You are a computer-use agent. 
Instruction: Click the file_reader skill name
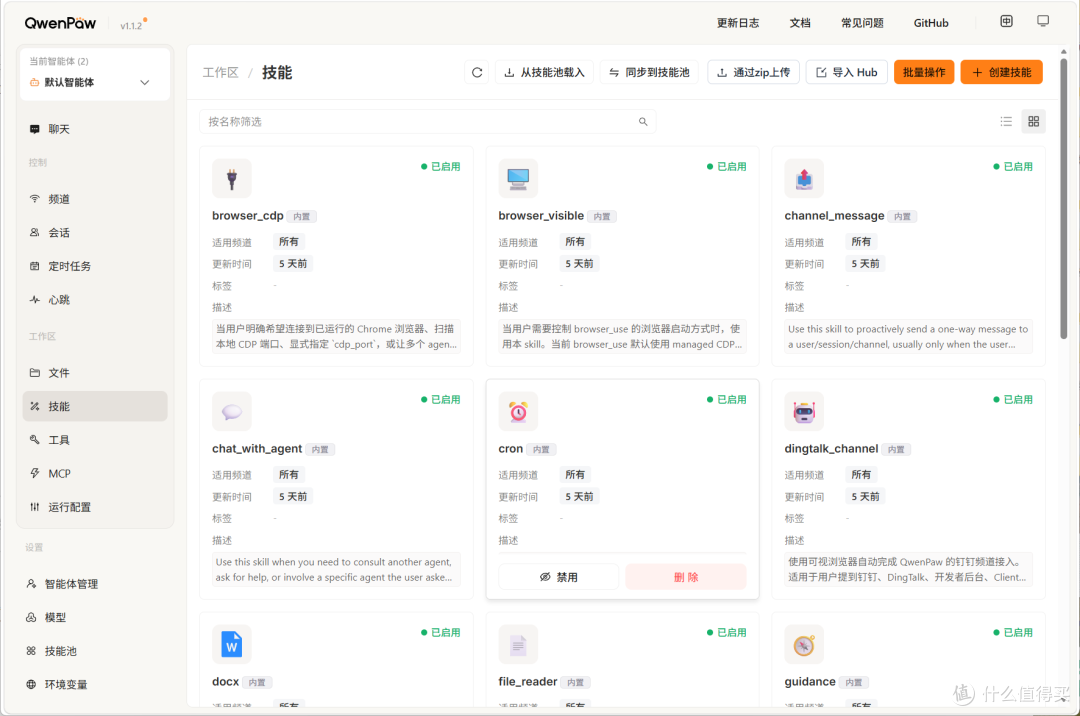coord(528,681)
